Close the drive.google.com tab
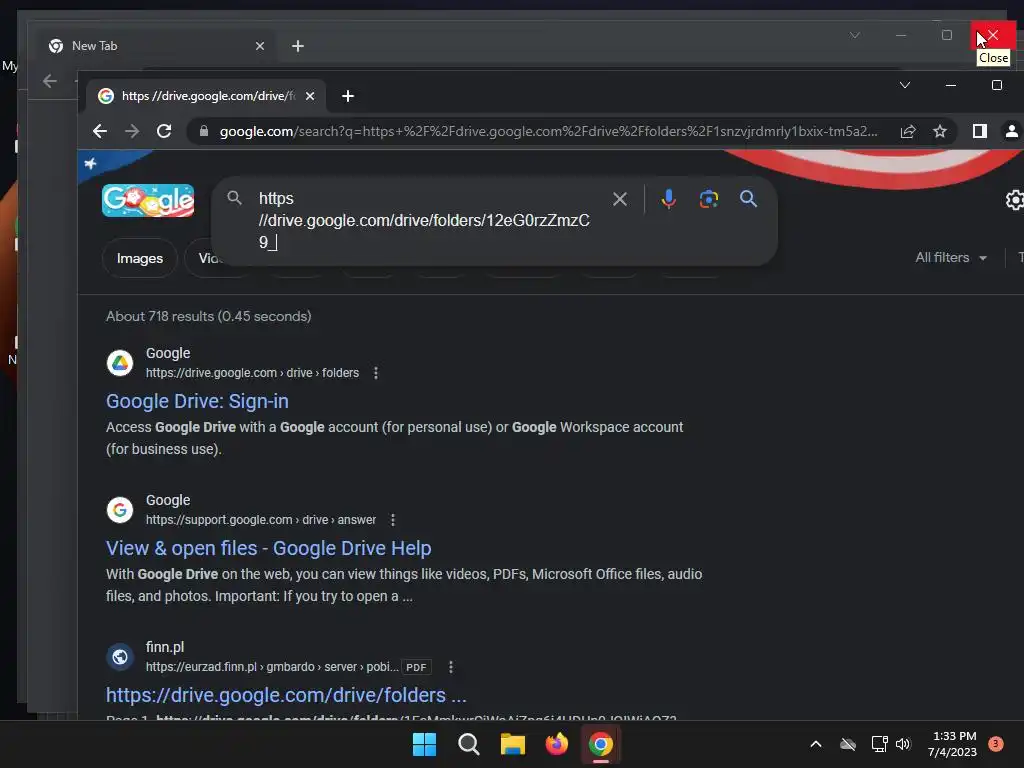Screen dimensions: 1024x768 (310, 96)
